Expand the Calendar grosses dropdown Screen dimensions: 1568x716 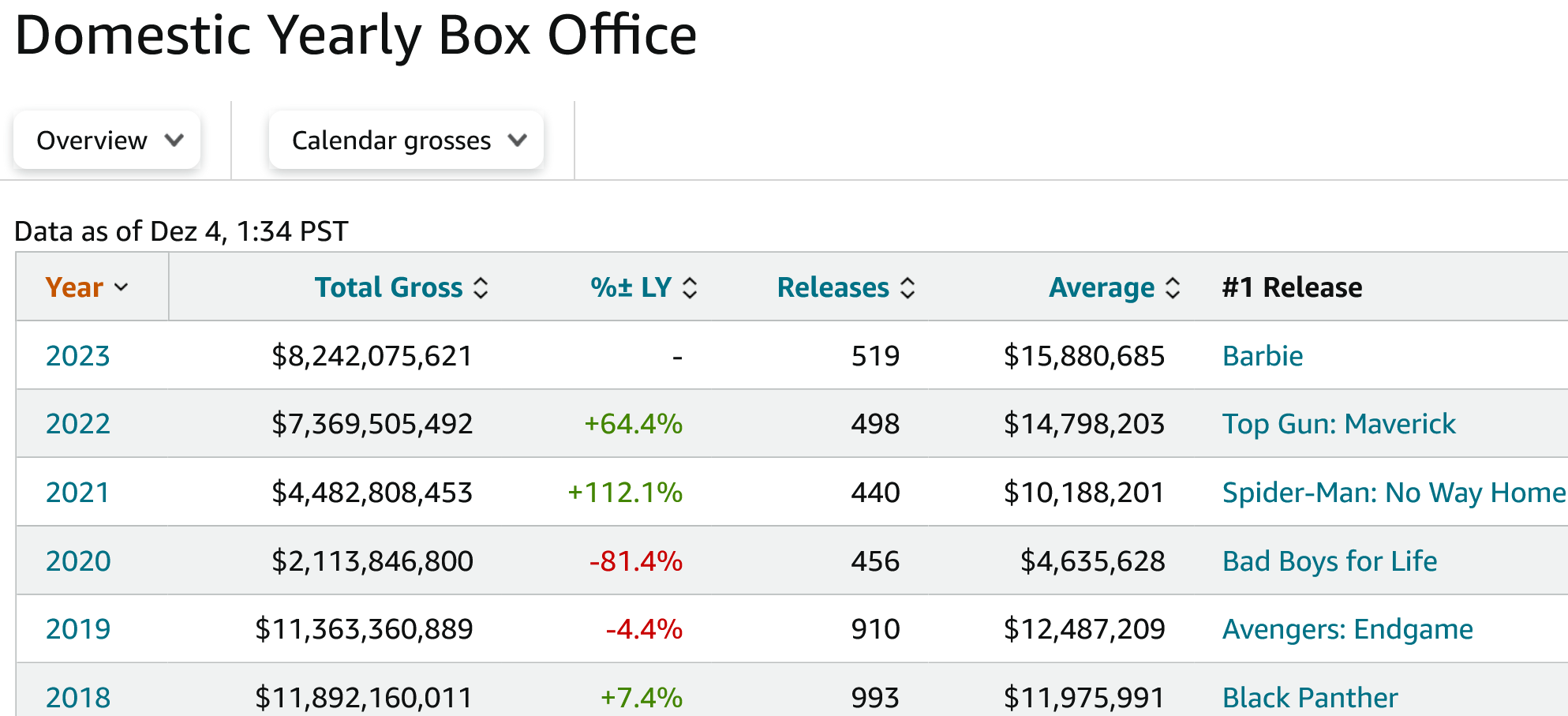click(x=406, y=141)
